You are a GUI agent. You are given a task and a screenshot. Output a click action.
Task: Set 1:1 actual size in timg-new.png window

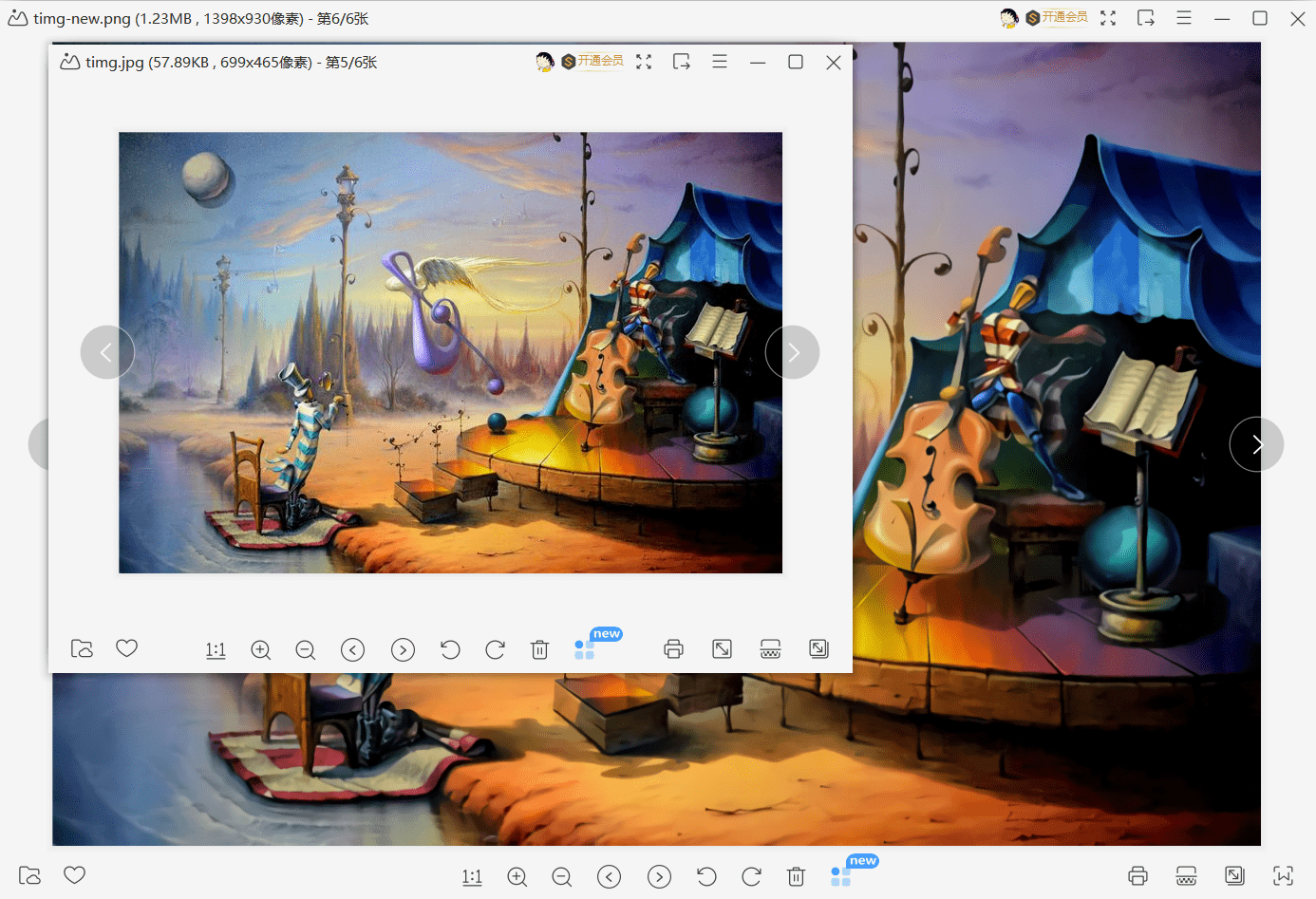tap(472, 877)
